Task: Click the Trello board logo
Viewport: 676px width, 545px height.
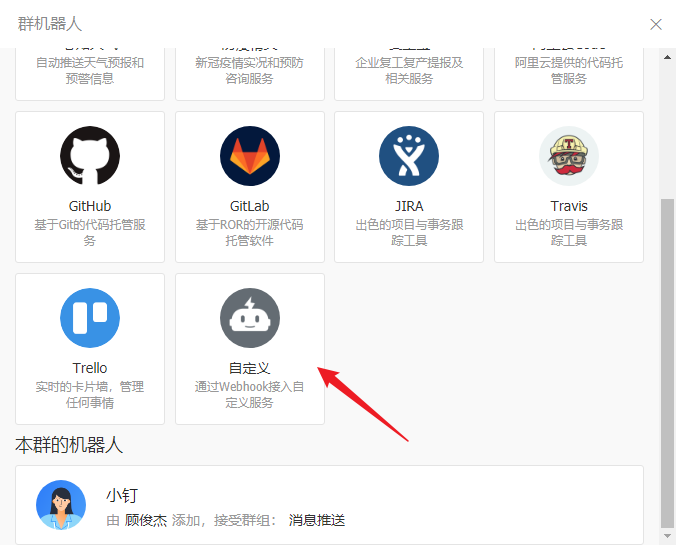Action: pyautogui.click(x=90, y=318)
